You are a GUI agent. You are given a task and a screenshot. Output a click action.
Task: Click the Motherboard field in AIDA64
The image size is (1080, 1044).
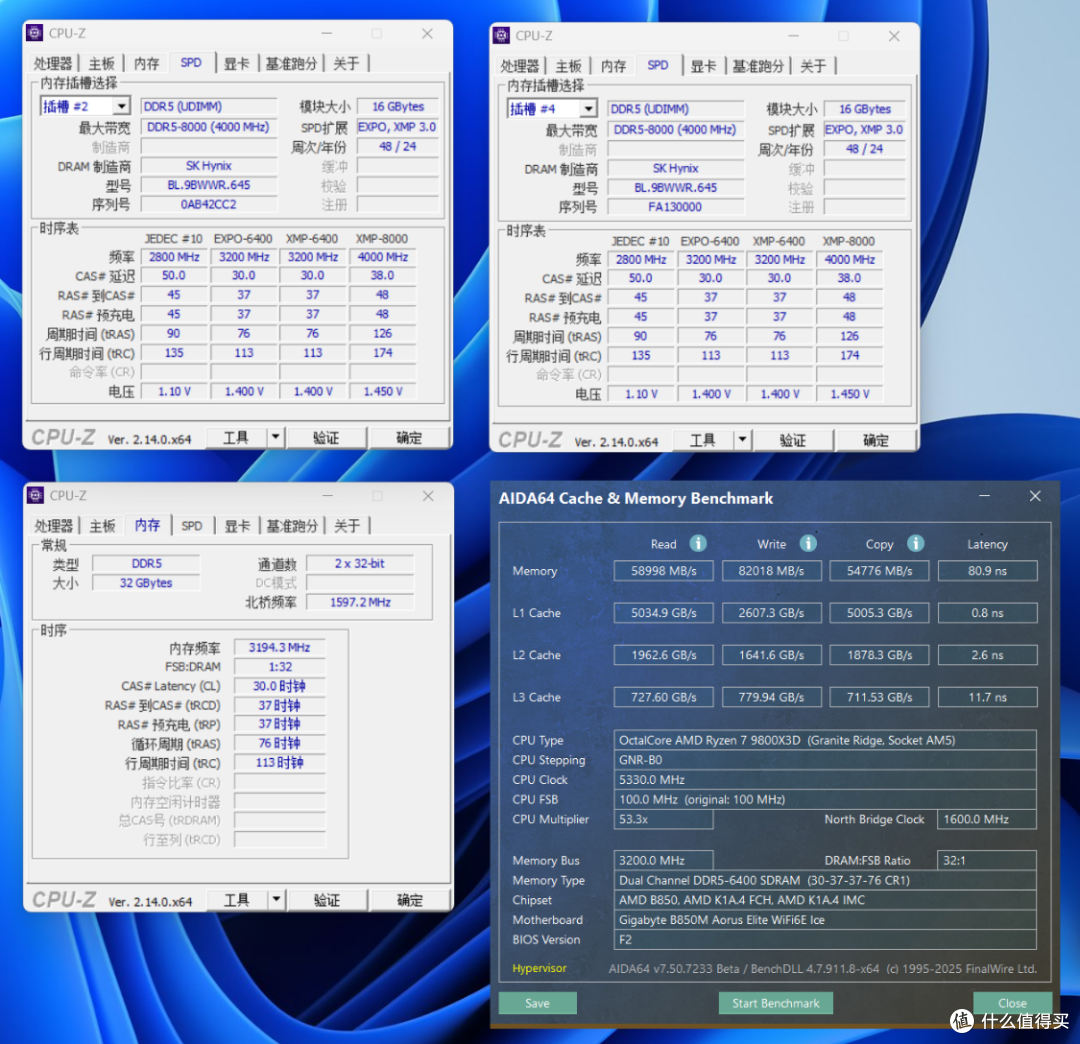pyautogui.click(x=825, y=919)
